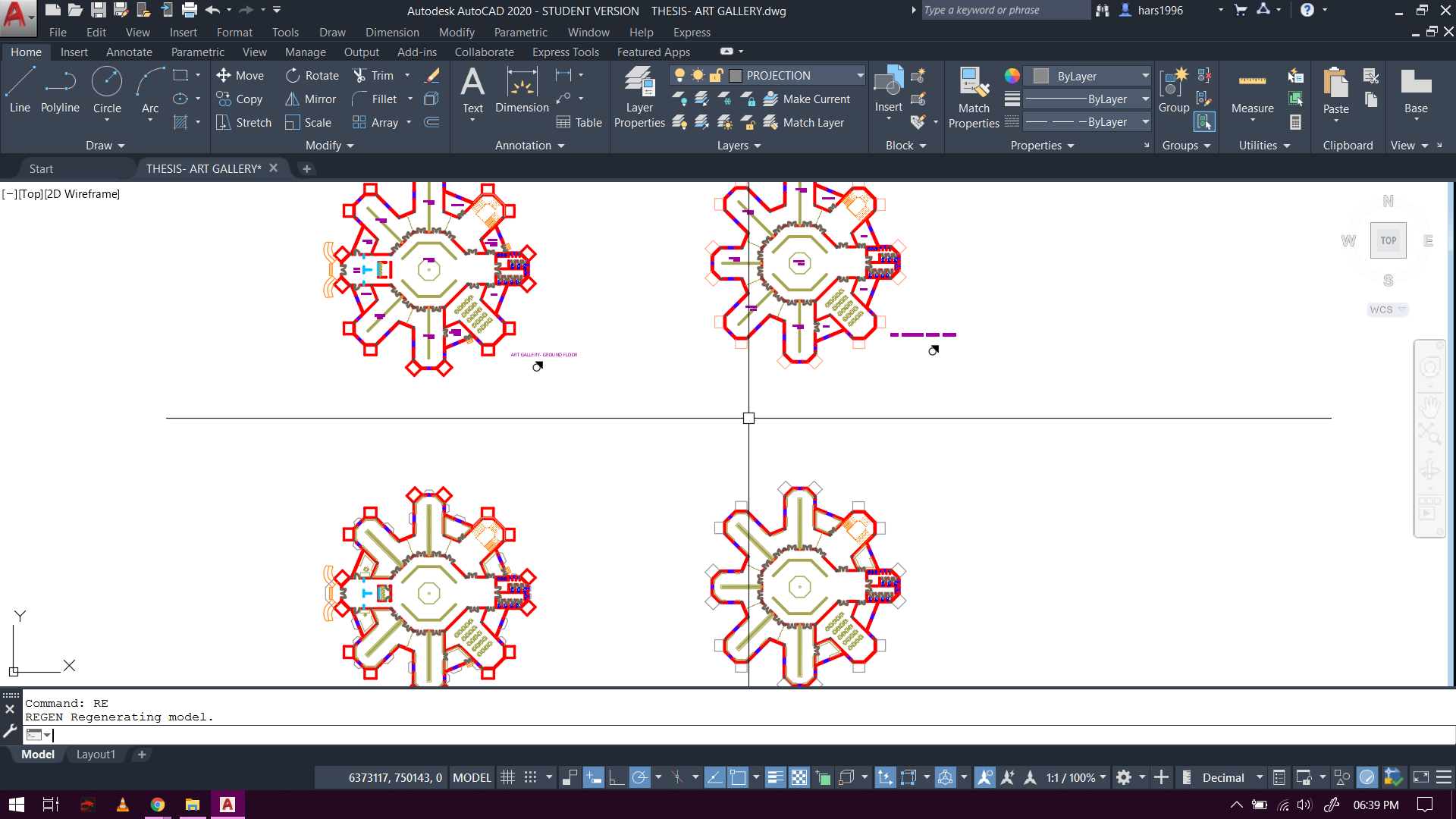This screenshot has height=819, width=1456.
Task: Click in the command line input field
Action: click(x=455, y=735)
